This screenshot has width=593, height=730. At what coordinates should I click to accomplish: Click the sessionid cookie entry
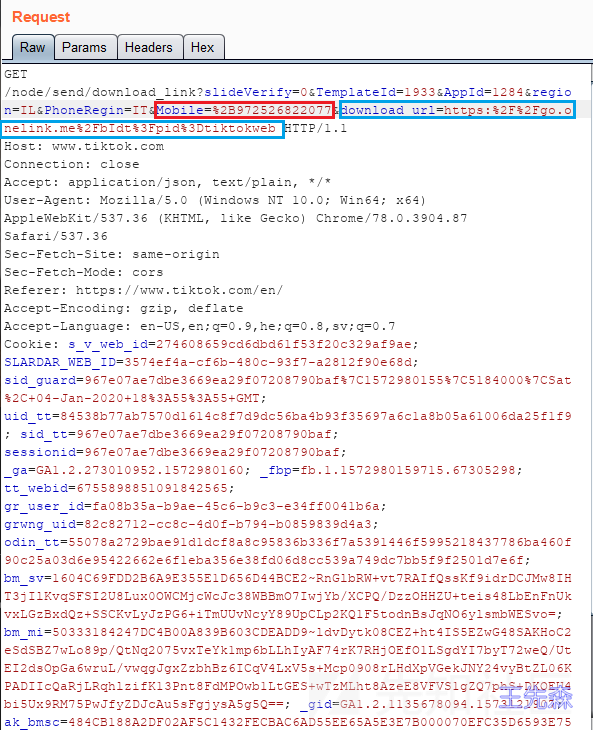pos(175,452)
